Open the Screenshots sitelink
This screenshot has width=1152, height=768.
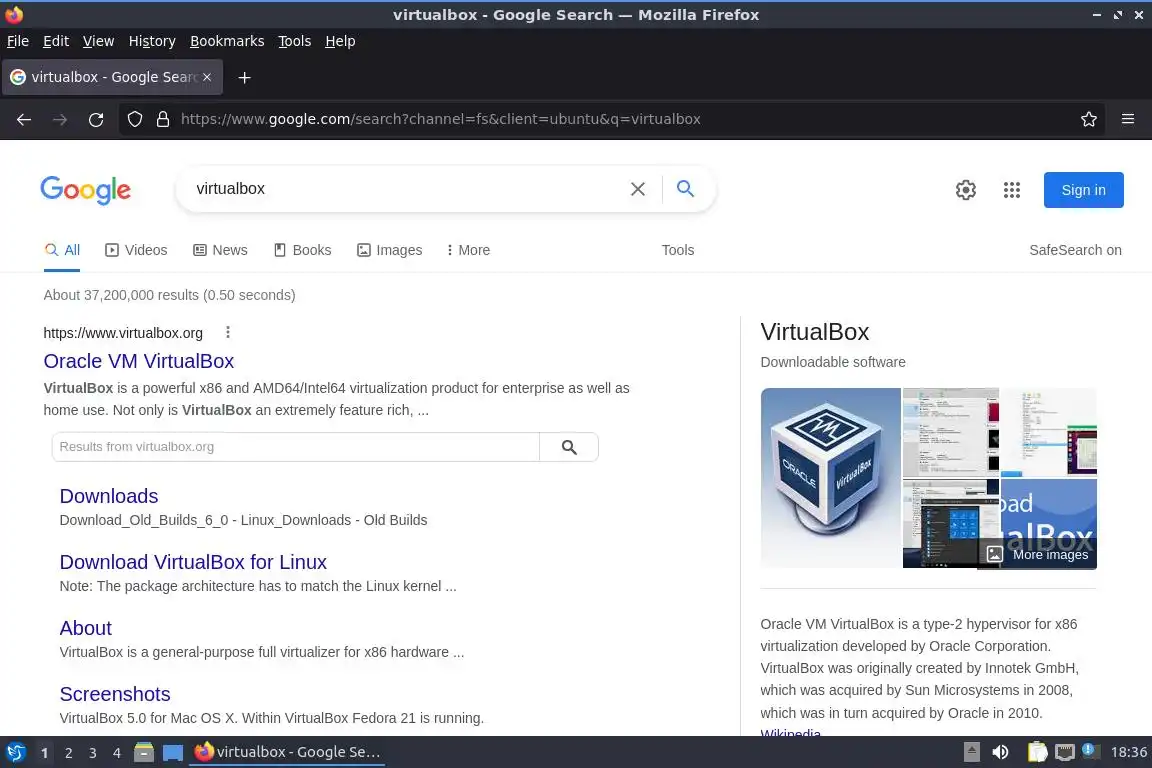click(115, 694)
